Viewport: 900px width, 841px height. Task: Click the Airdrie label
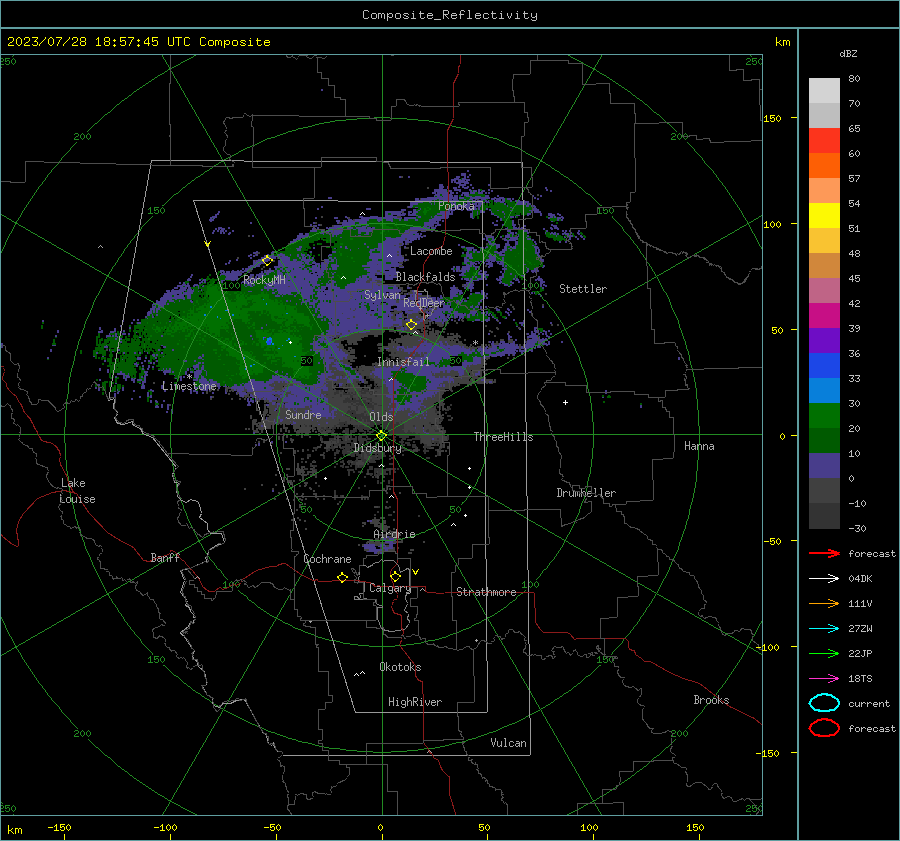pos(394,534)
